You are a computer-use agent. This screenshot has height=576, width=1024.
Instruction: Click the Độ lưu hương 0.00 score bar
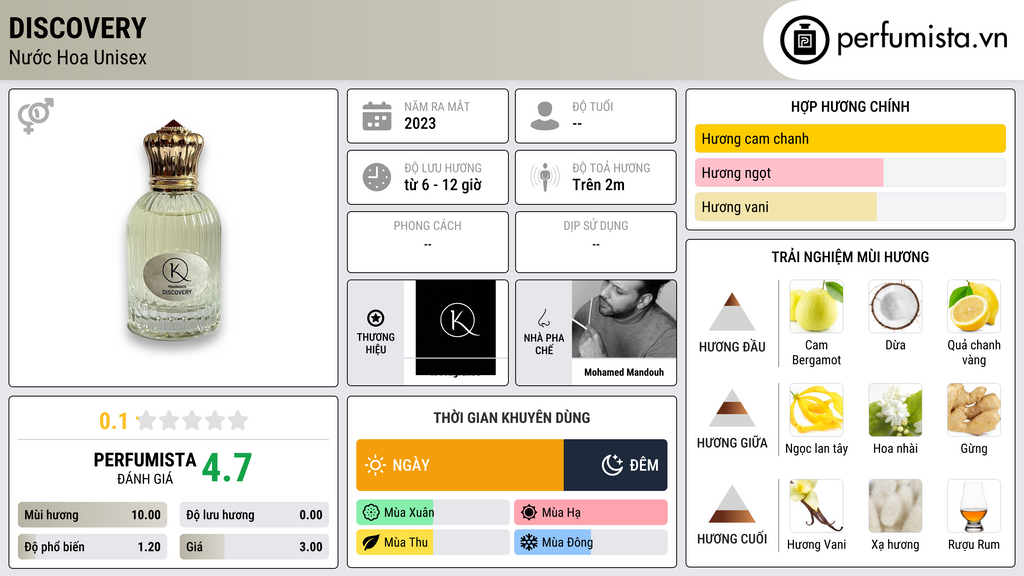(x=254, y=515)
